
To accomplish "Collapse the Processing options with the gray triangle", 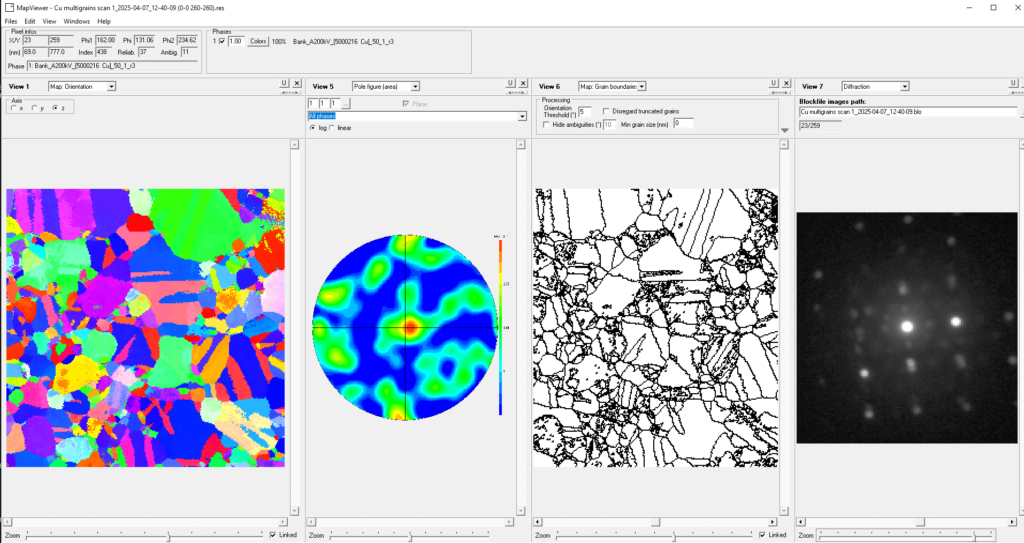I will tap(785, 129).
